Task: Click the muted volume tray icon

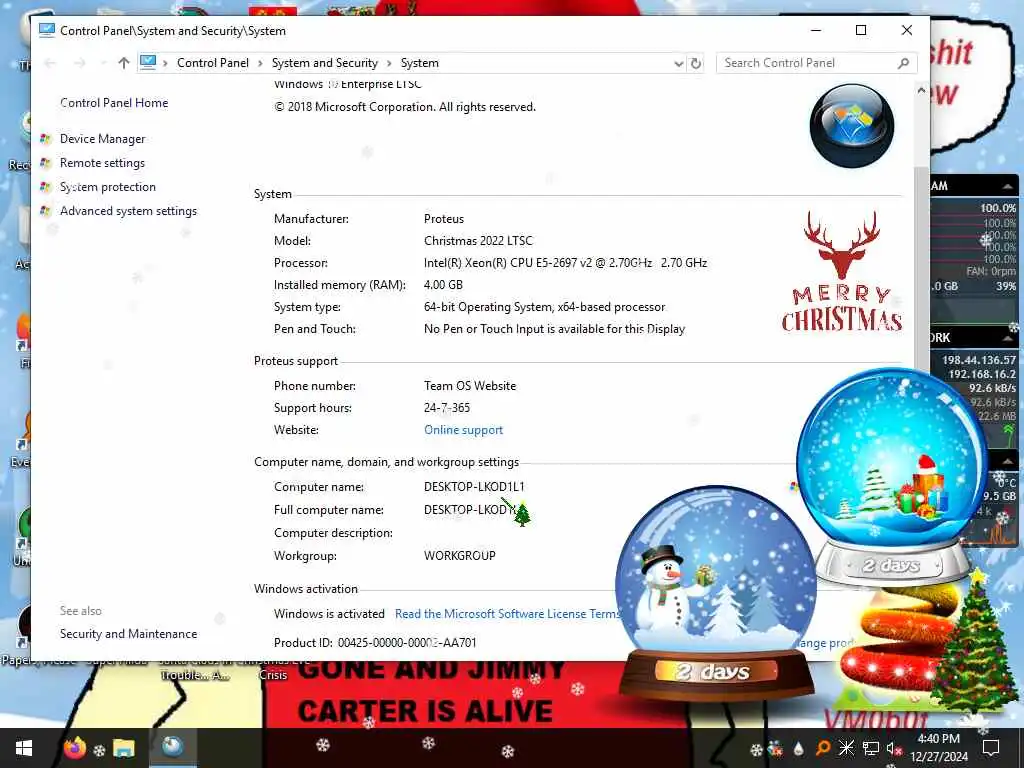Action: (x=893, y=748)
